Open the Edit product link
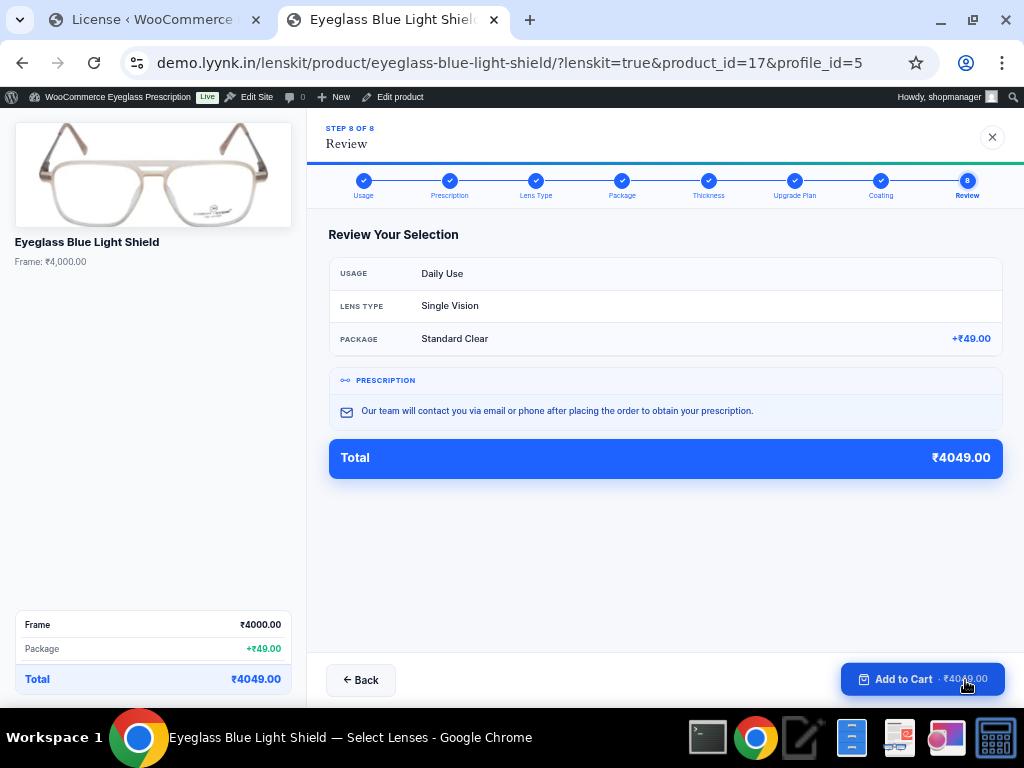Viewport: 1024px width, 768px height. [393, 97]
